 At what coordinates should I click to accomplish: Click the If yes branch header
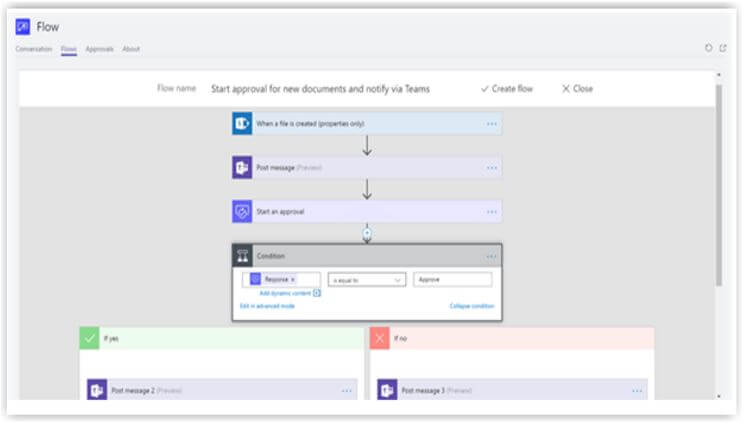pos(222,338)
